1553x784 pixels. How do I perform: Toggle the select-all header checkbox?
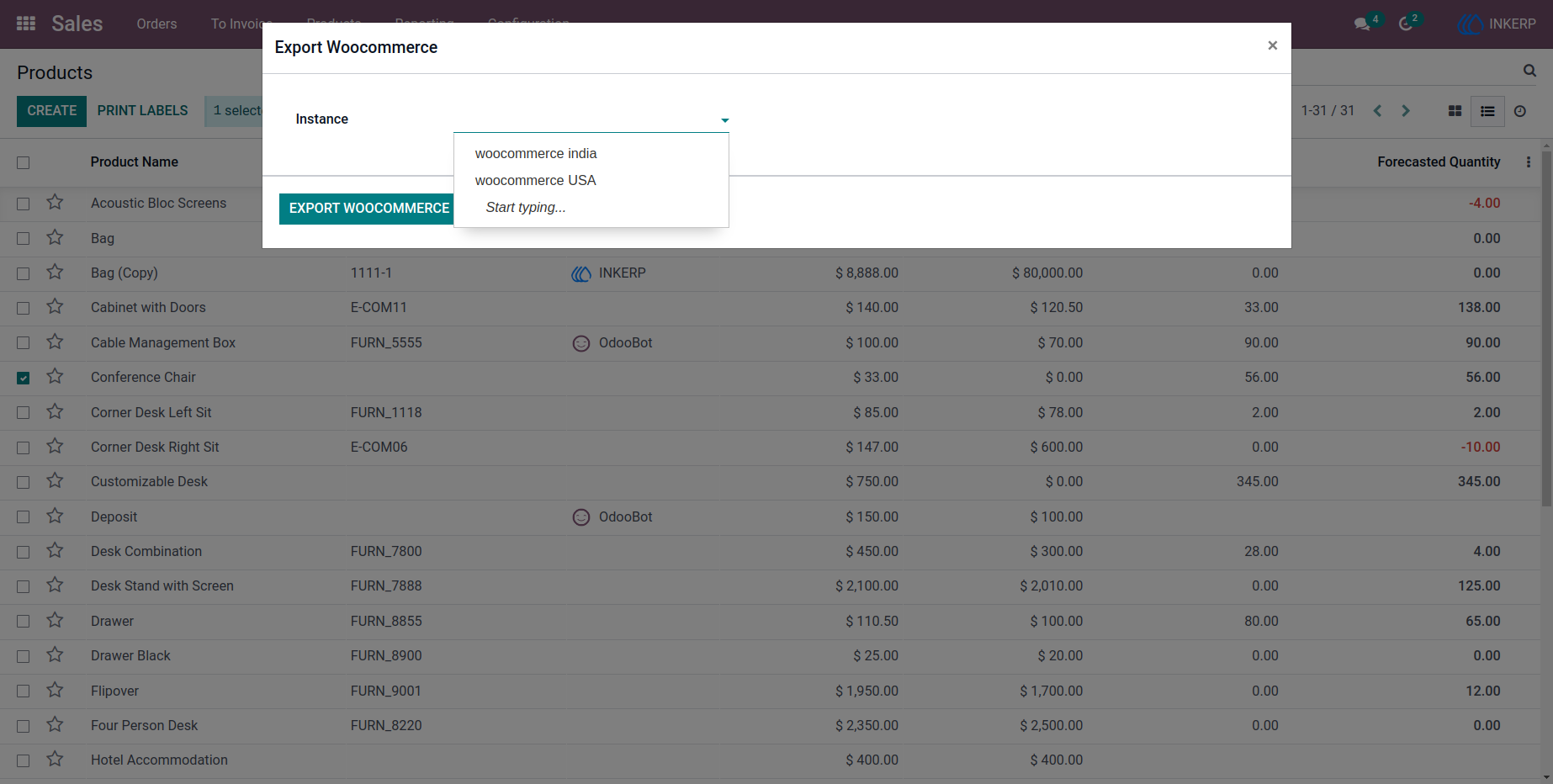(24, 162)
